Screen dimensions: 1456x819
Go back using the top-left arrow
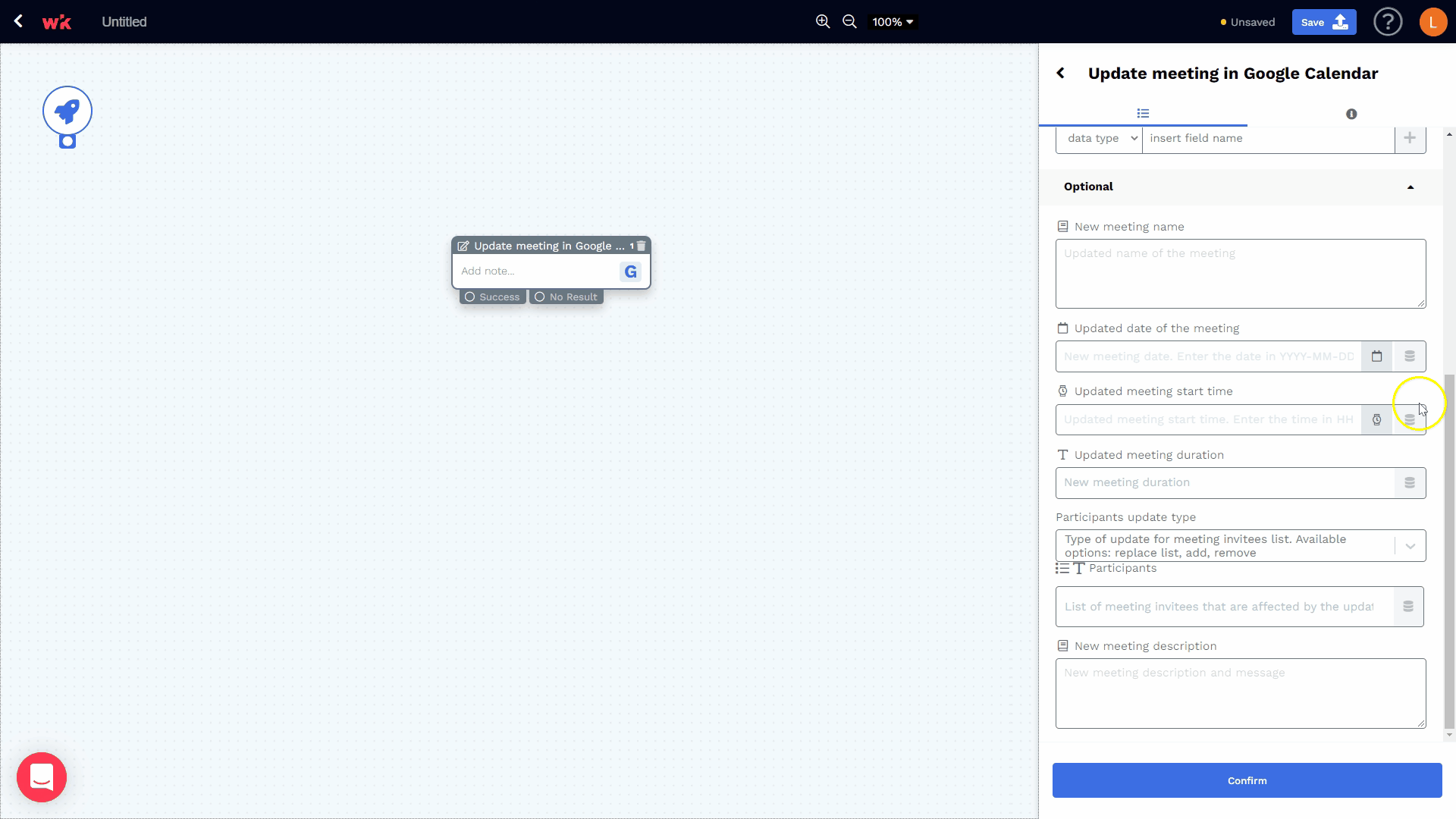click(18, 21)
